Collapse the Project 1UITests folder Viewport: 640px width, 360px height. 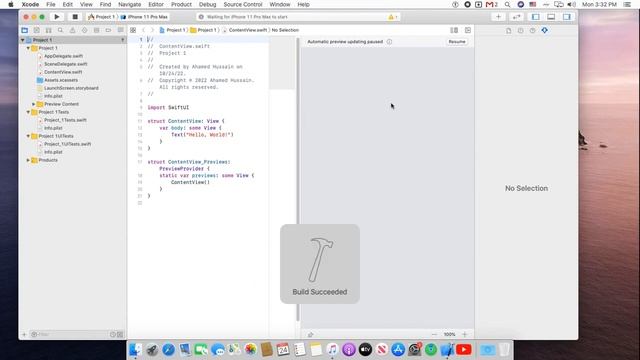pyautogui.click(x=28, y=136)
